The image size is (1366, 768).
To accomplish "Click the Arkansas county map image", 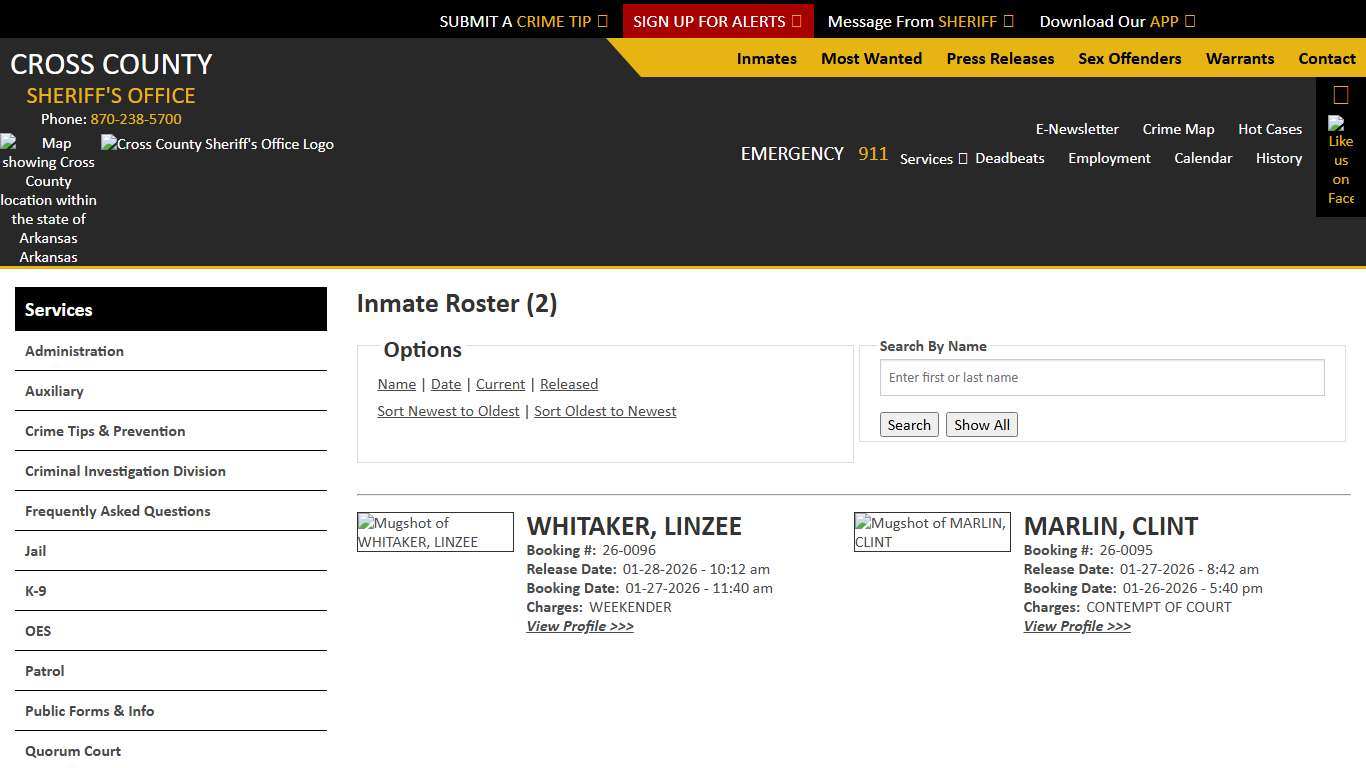I will (48, 199).
